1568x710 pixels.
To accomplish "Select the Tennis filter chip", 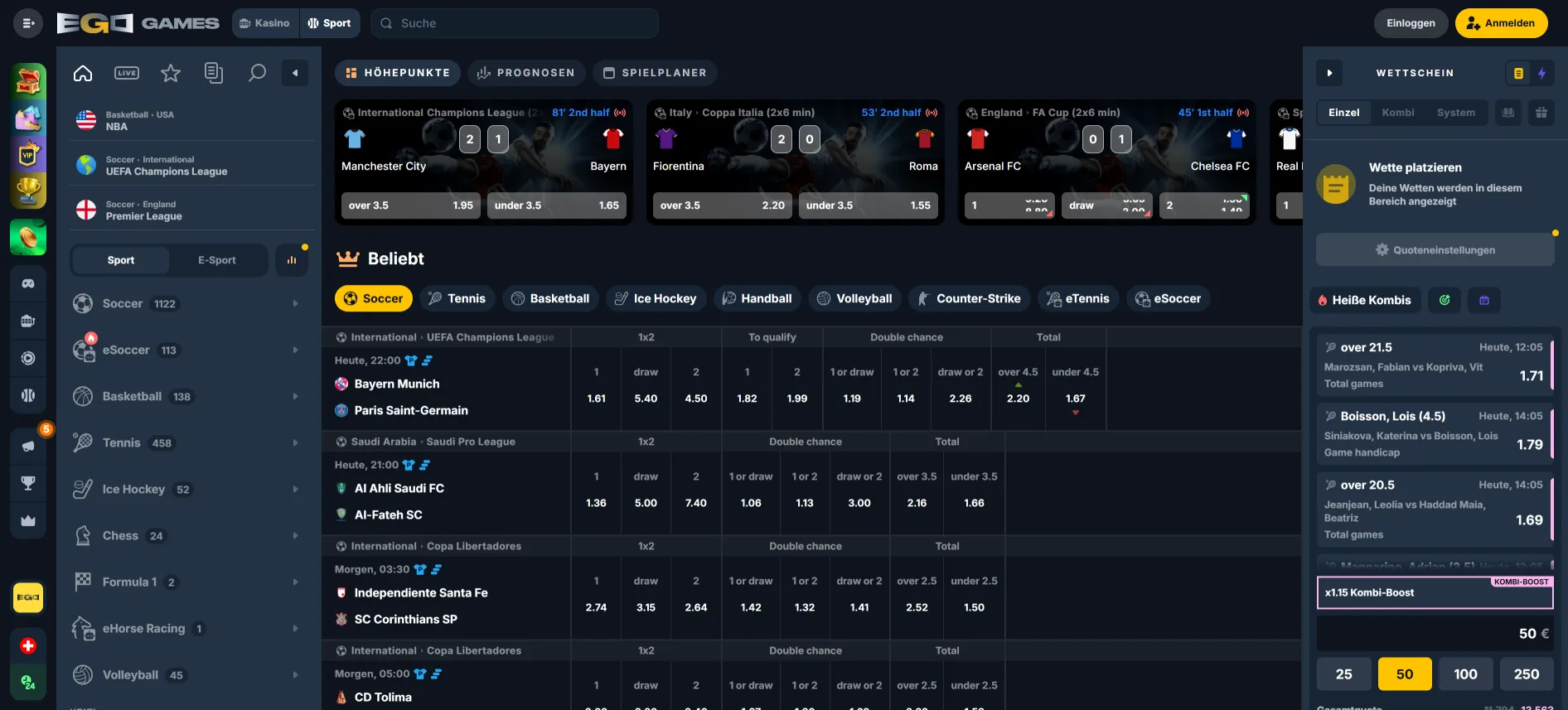I will (457, 298).
